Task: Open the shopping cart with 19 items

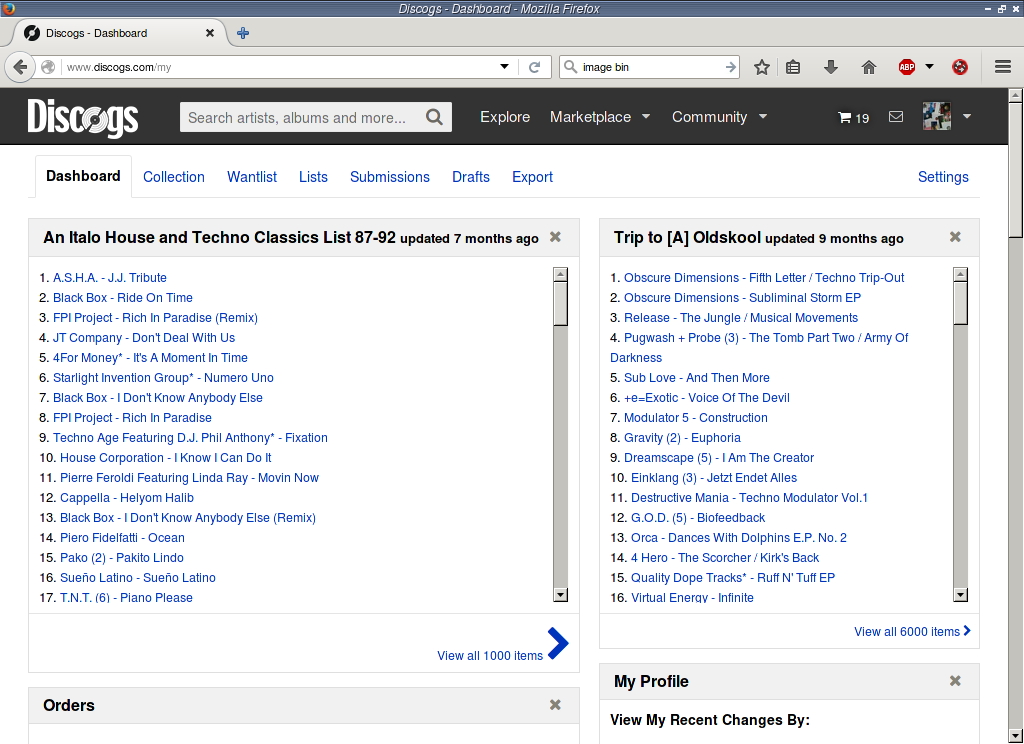Action: 853,118
